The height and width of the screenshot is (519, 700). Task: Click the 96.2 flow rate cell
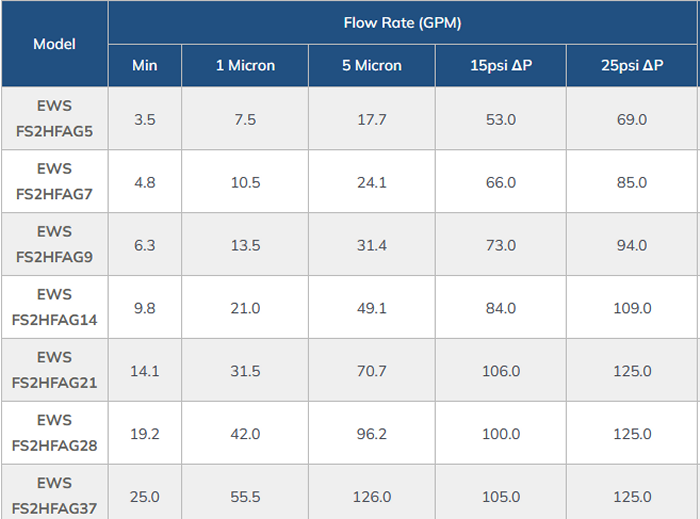372,434
